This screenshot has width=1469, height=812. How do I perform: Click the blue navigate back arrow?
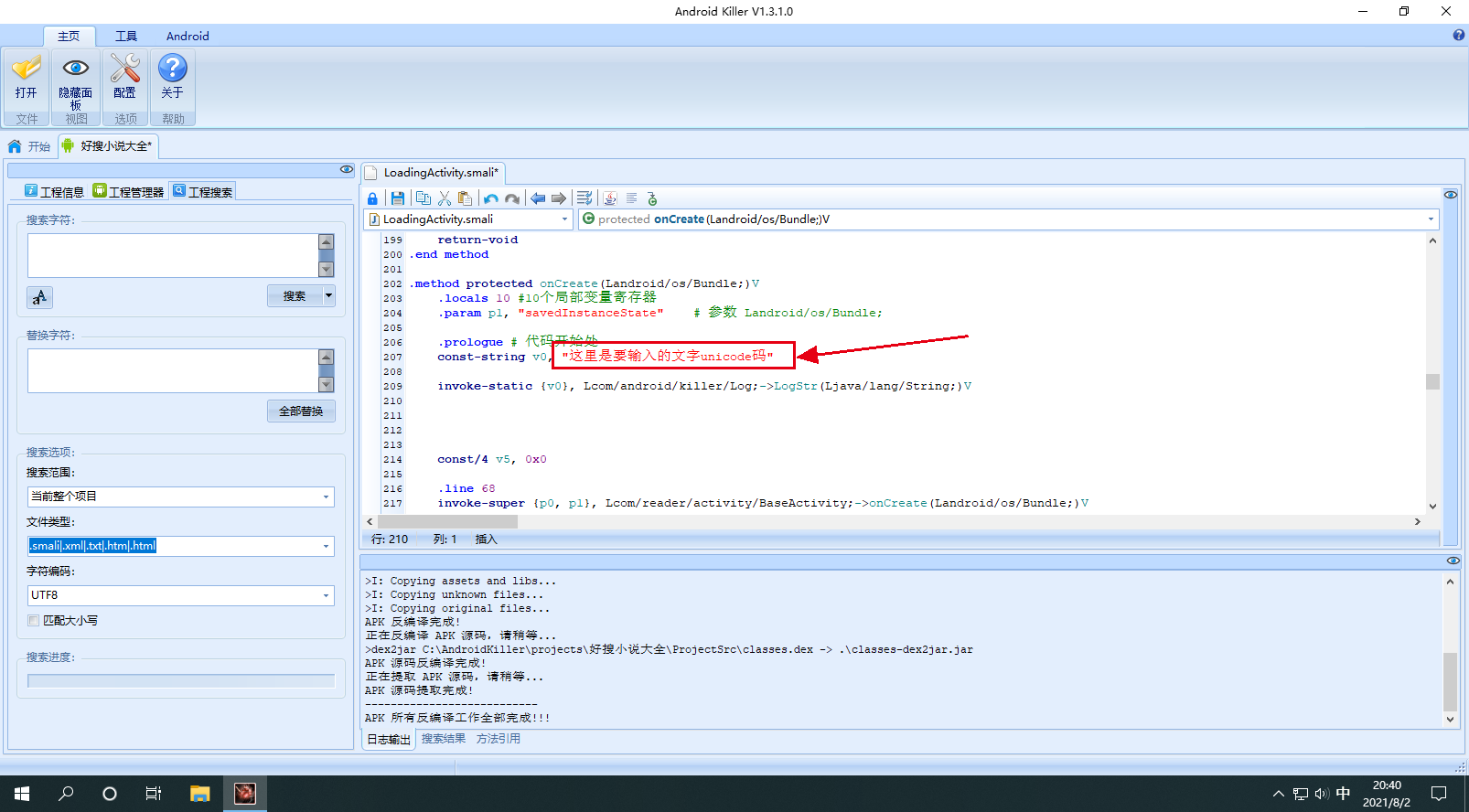538,198
